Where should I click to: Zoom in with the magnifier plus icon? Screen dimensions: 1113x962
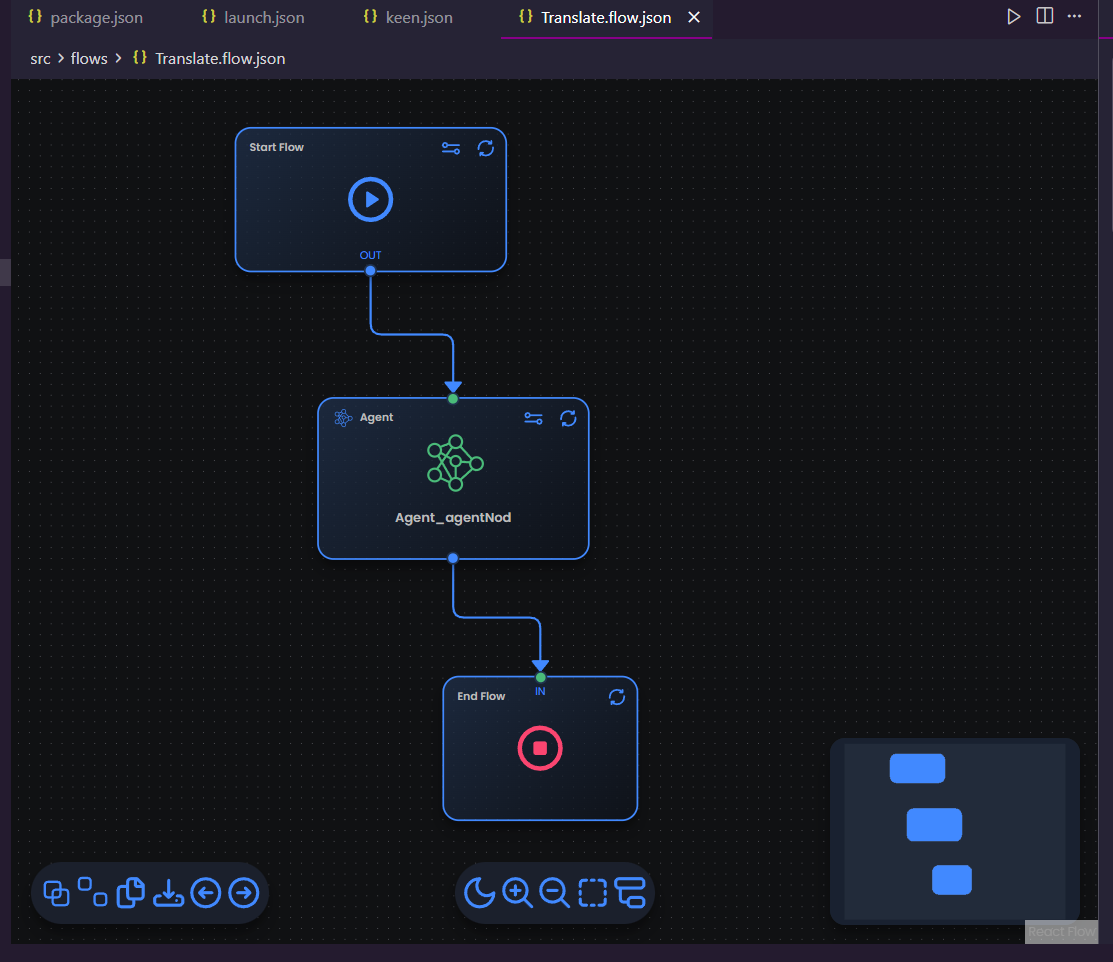[517, 892]
